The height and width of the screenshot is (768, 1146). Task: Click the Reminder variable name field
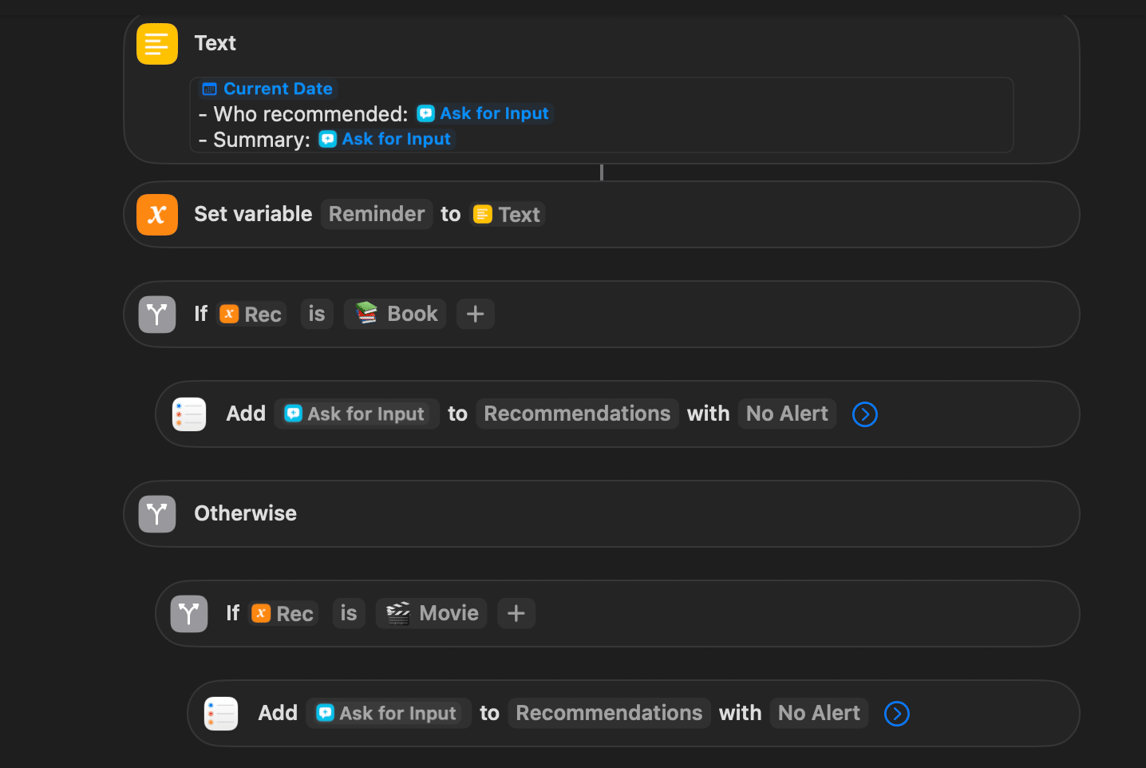[x=376, y=214]
